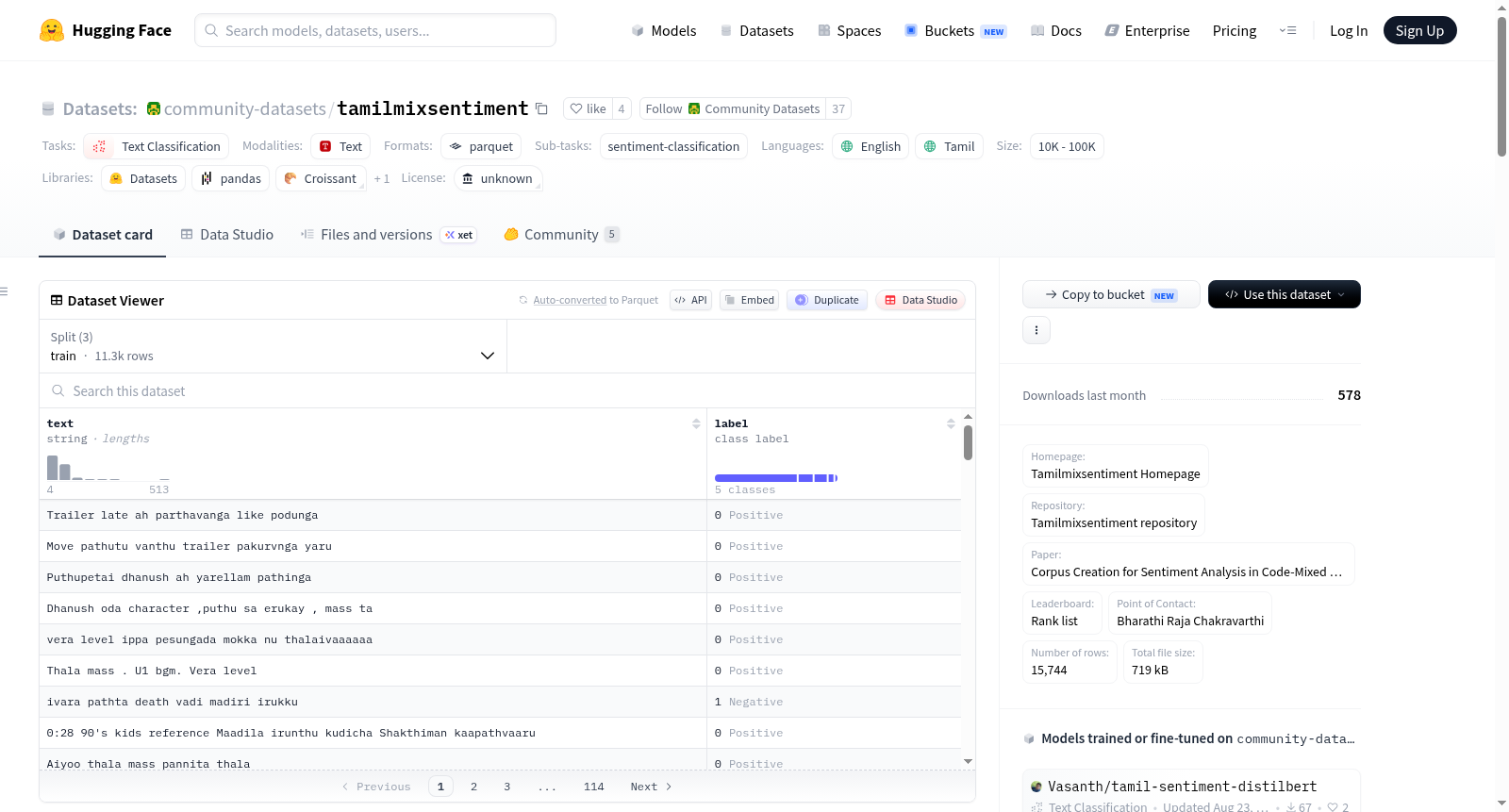Click the Hugging Face logo
This screenshot has width=1509, height=812.
click(105, 30)
